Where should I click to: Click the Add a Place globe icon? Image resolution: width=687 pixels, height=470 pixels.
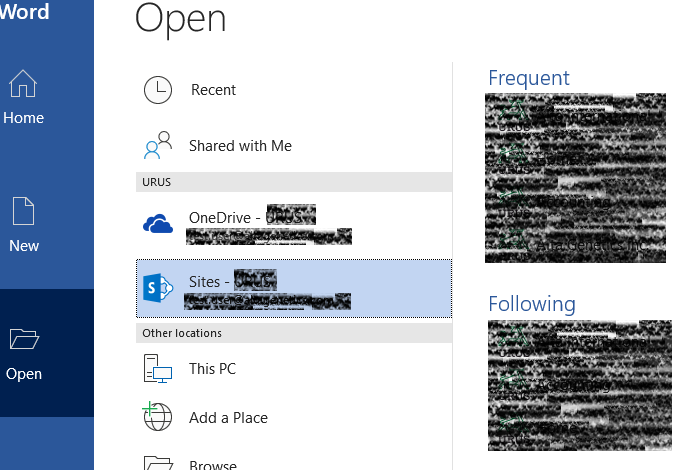click(x=157, y=416)
